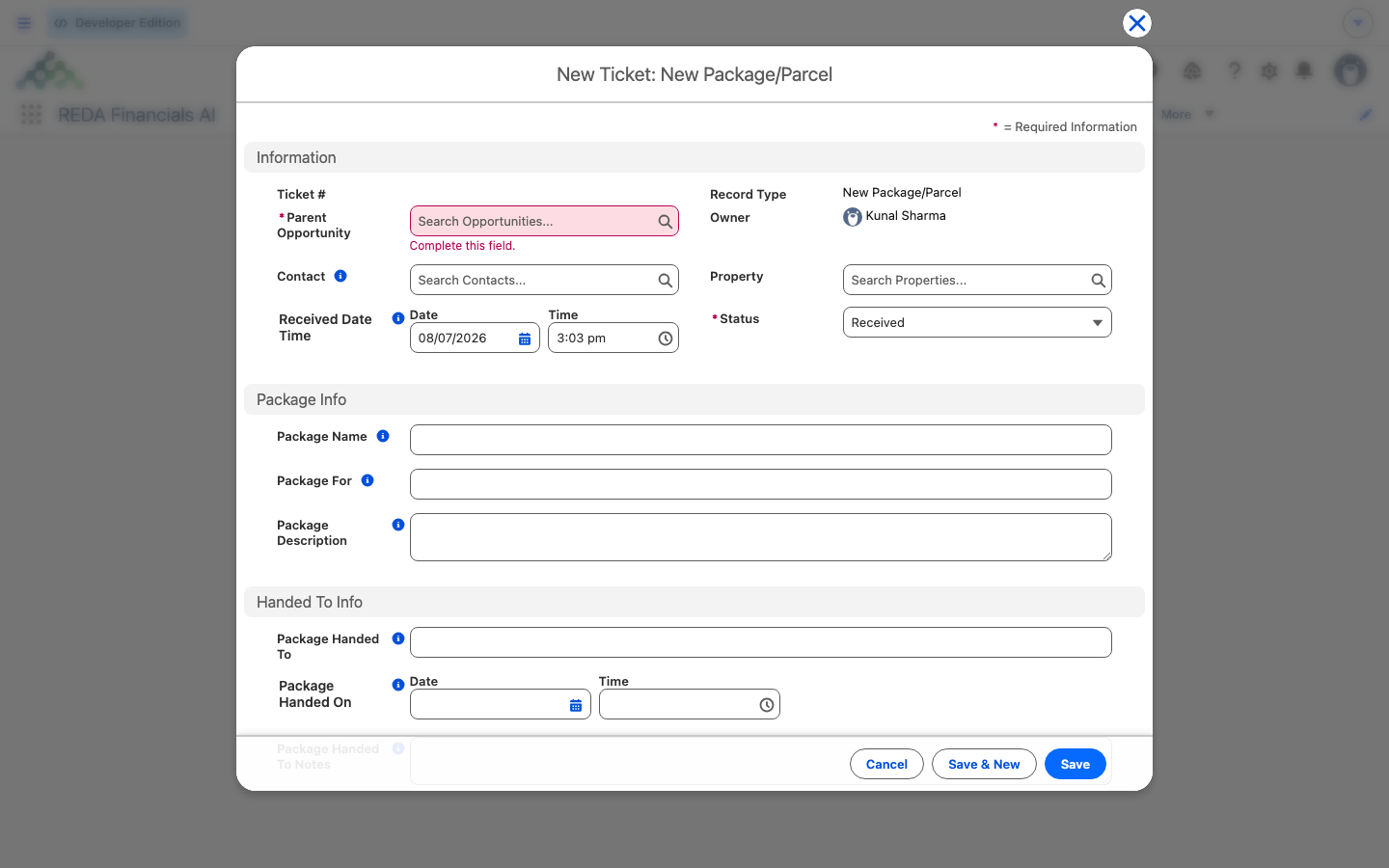Open the Received Time clock picker icon

[666, 339]
